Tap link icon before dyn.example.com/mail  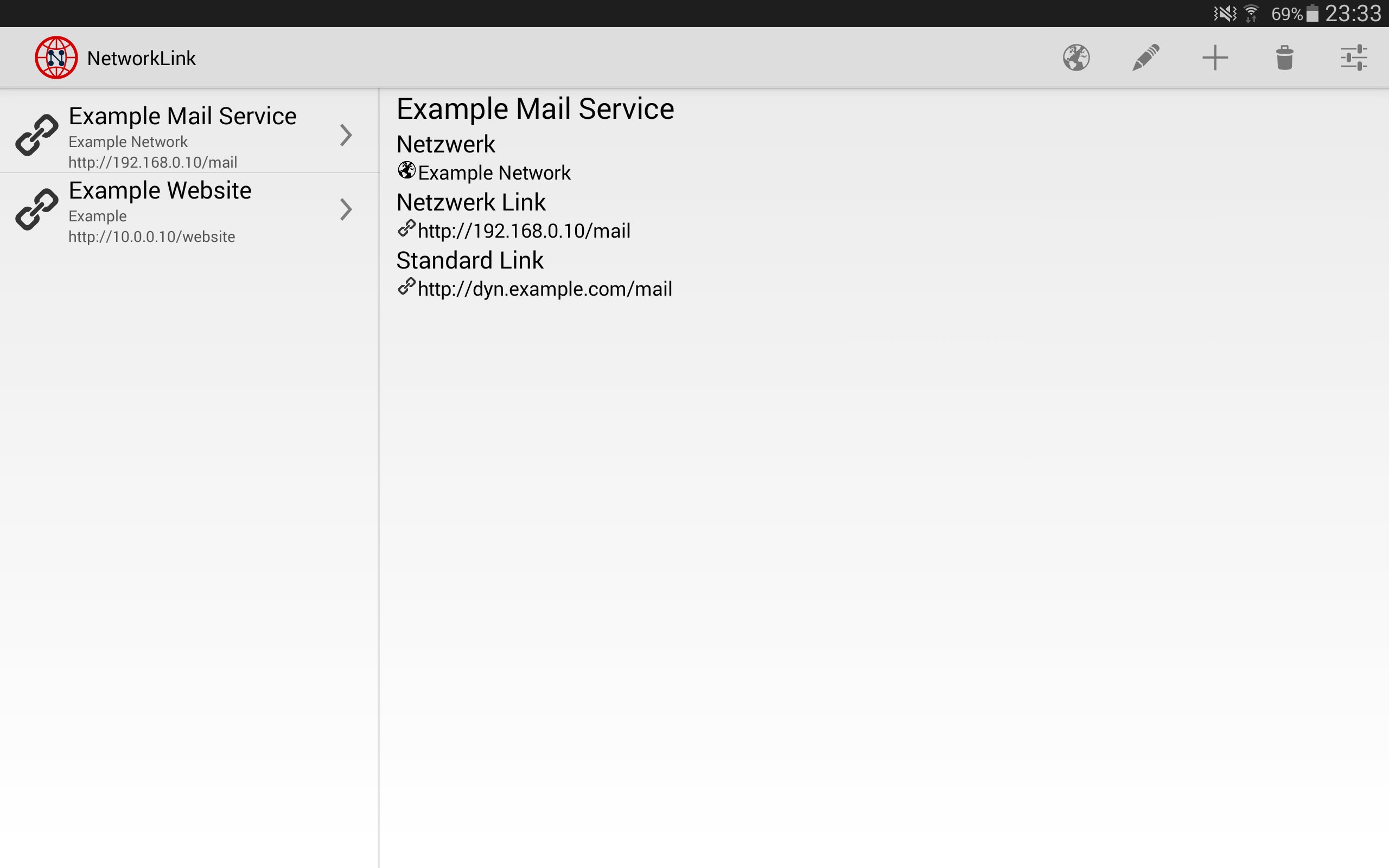click(406, 286)
